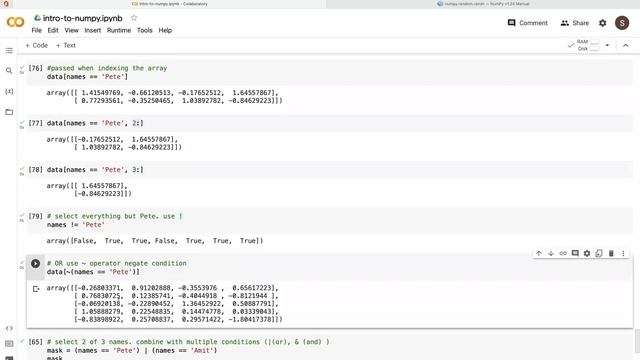Click the Colab logo icon
The image size is (640, 360).
tap(16, 22)
